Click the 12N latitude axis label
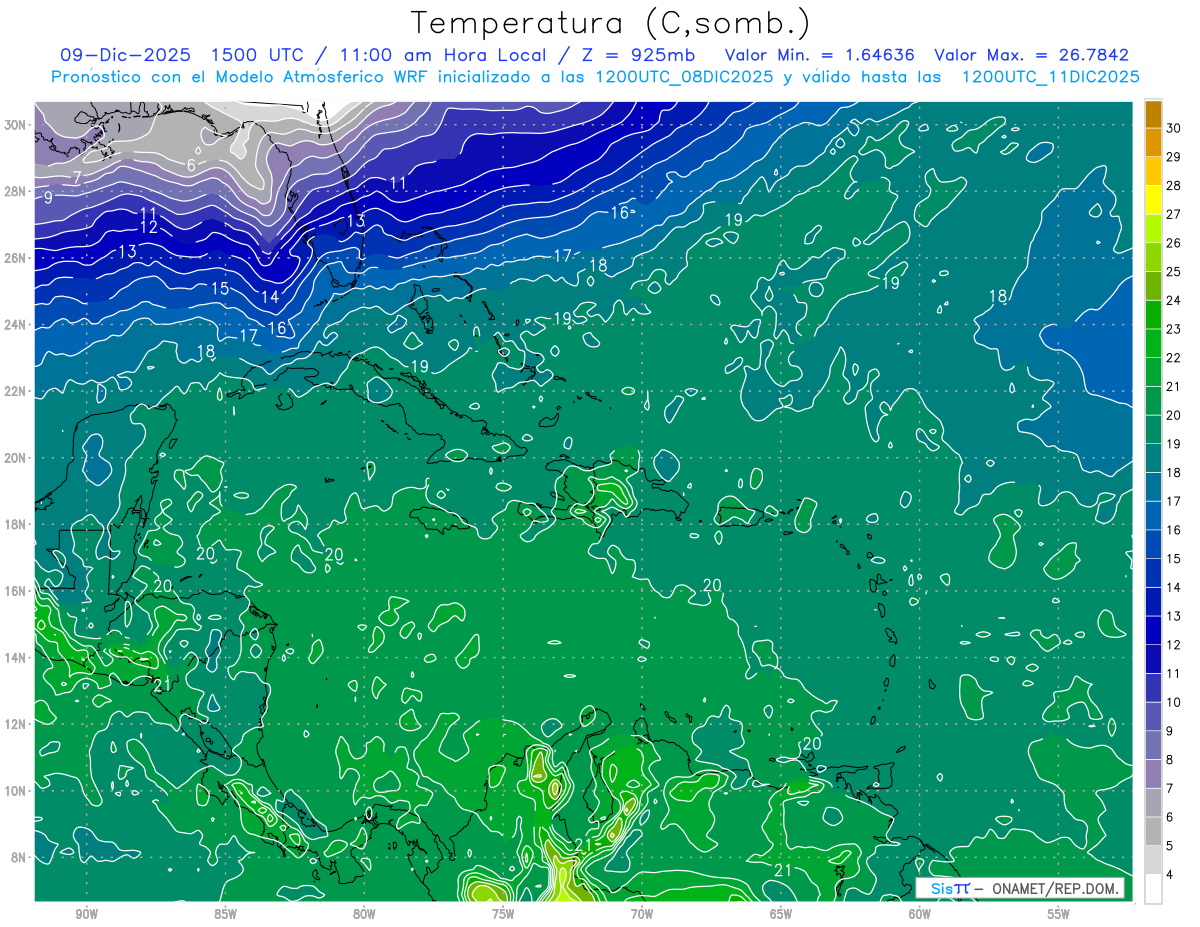1200x927 pixels. [17, 723]
